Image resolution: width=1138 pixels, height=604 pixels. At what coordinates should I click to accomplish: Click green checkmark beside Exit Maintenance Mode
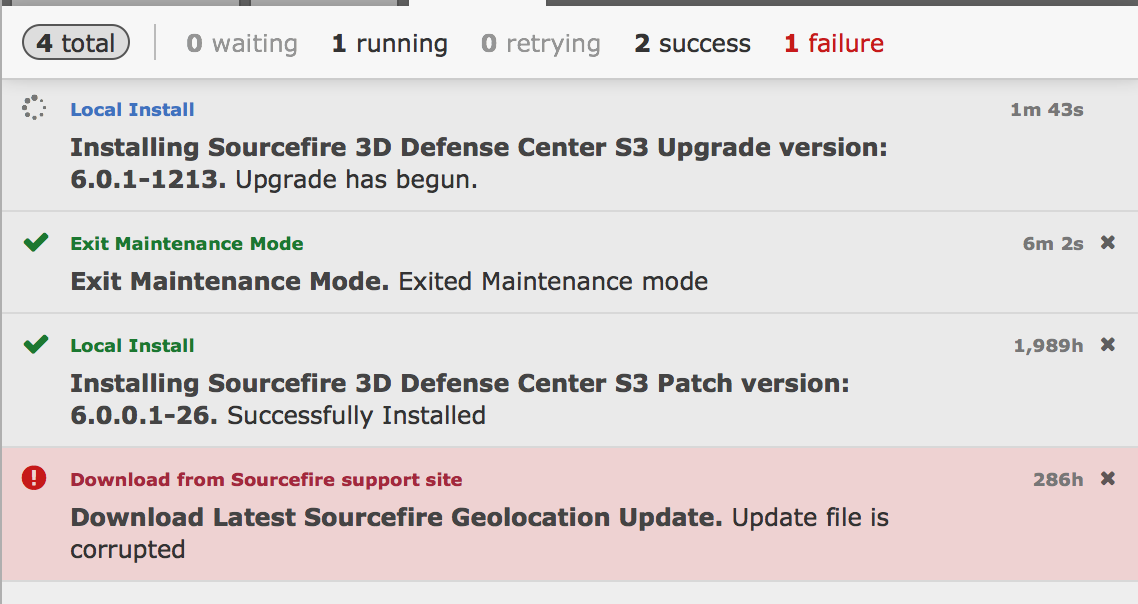click(x=36, y=242)
